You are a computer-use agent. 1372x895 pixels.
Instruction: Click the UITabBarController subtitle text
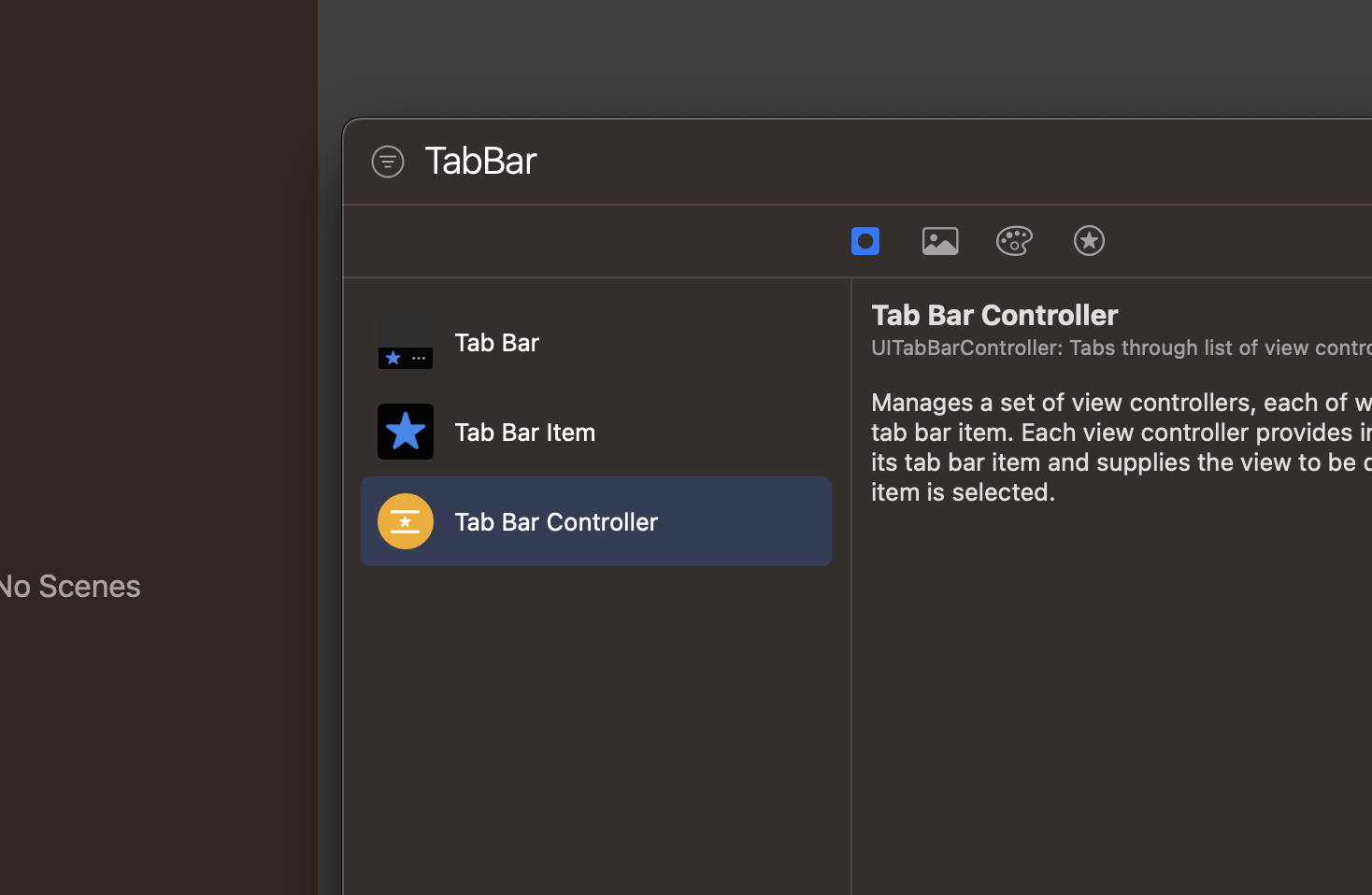coord(1122,348)
